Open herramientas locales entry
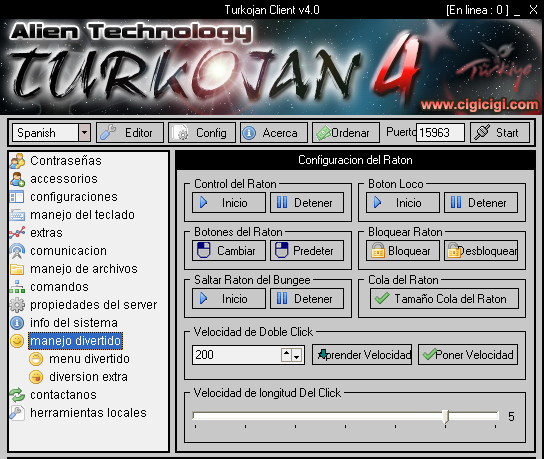This screenshot has width=544, height=459. click(88, 413)
